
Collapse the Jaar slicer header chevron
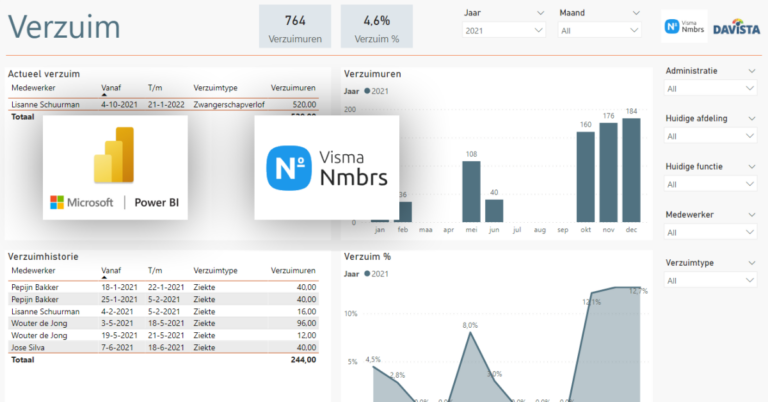pyautogui.click(x=540, y=13)
